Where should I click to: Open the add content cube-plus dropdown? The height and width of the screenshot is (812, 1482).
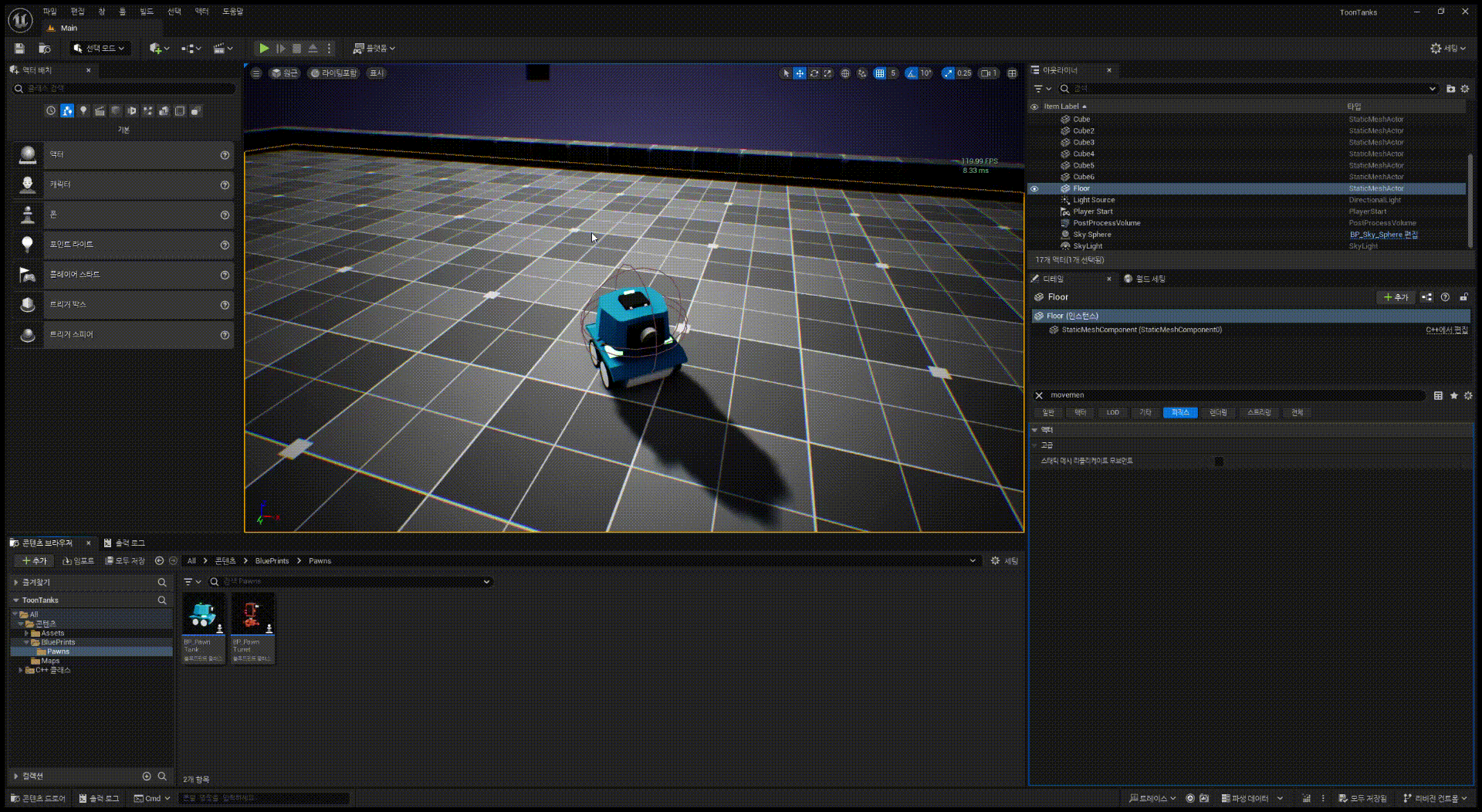(160, 48)
